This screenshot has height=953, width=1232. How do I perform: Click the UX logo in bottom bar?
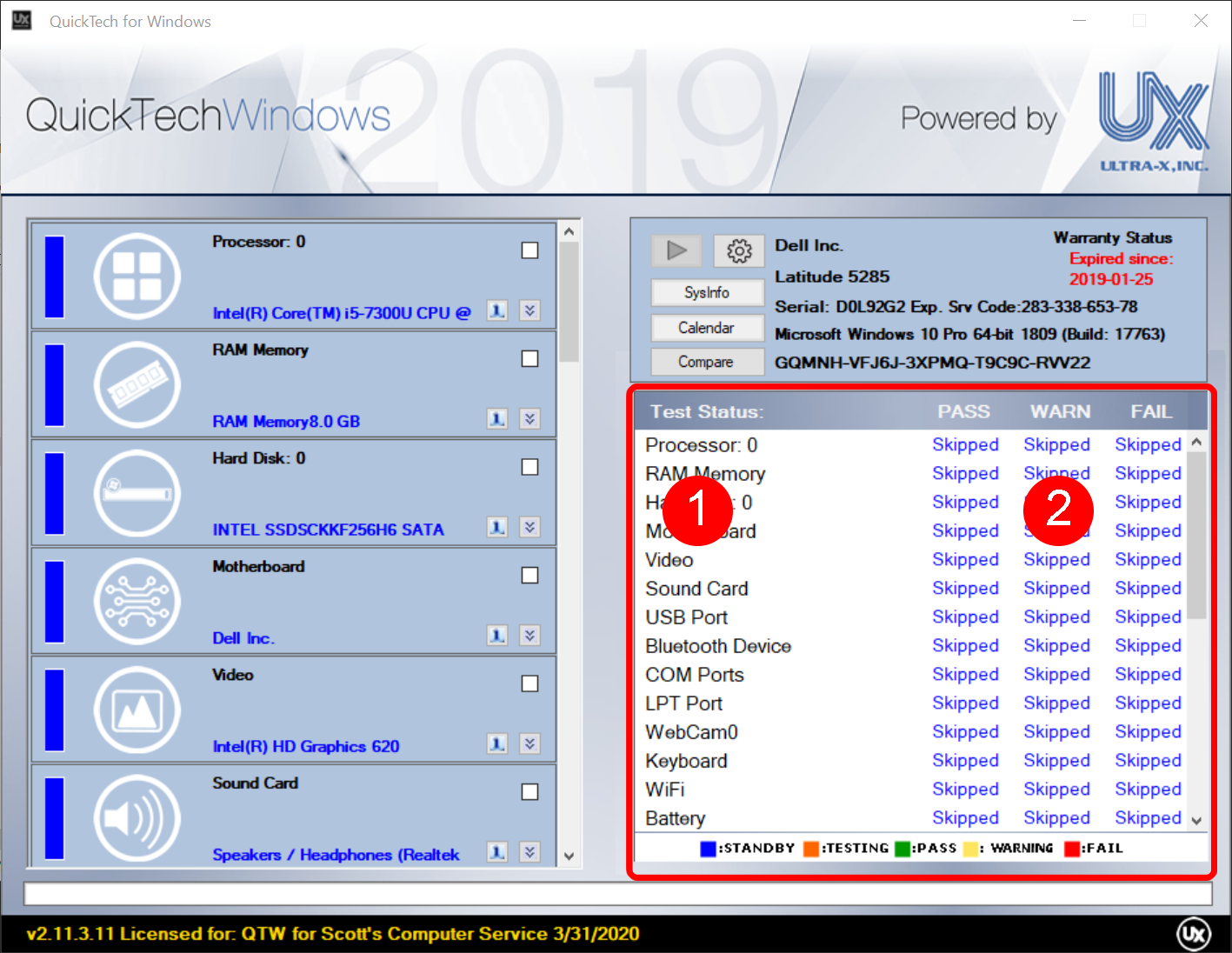tap(1194, 934)
